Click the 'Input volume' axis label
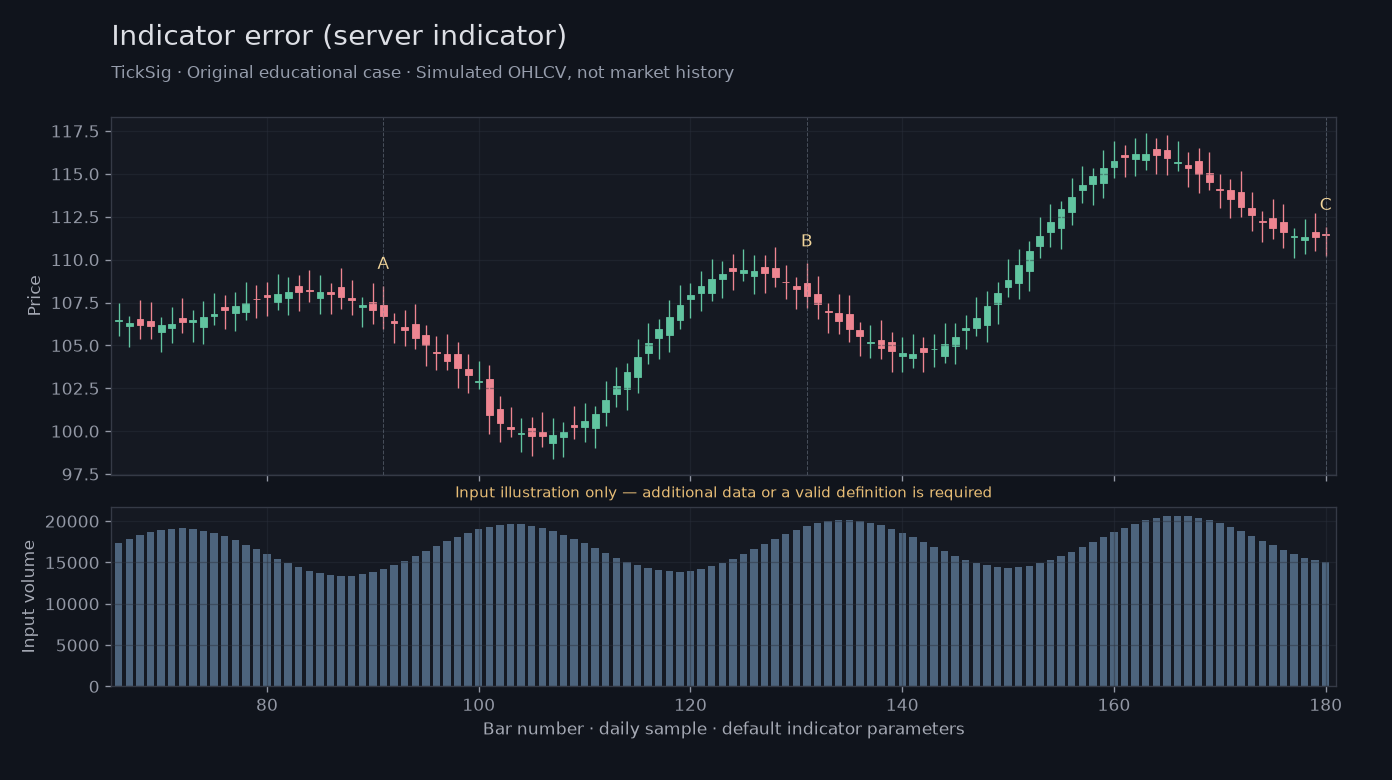Viewport: 1392px width, 780px height. pyautogui.click(x=29, y=597)
